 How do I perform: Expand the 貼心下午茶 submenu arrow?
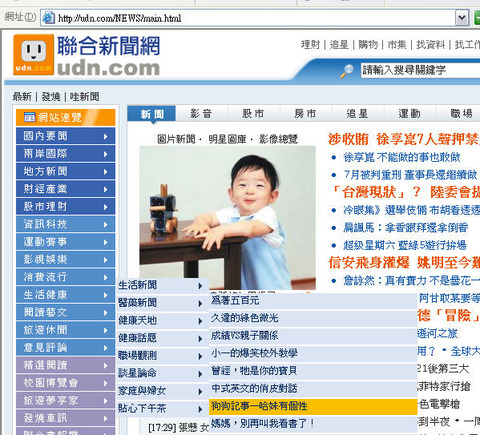[x=200, y=409]
